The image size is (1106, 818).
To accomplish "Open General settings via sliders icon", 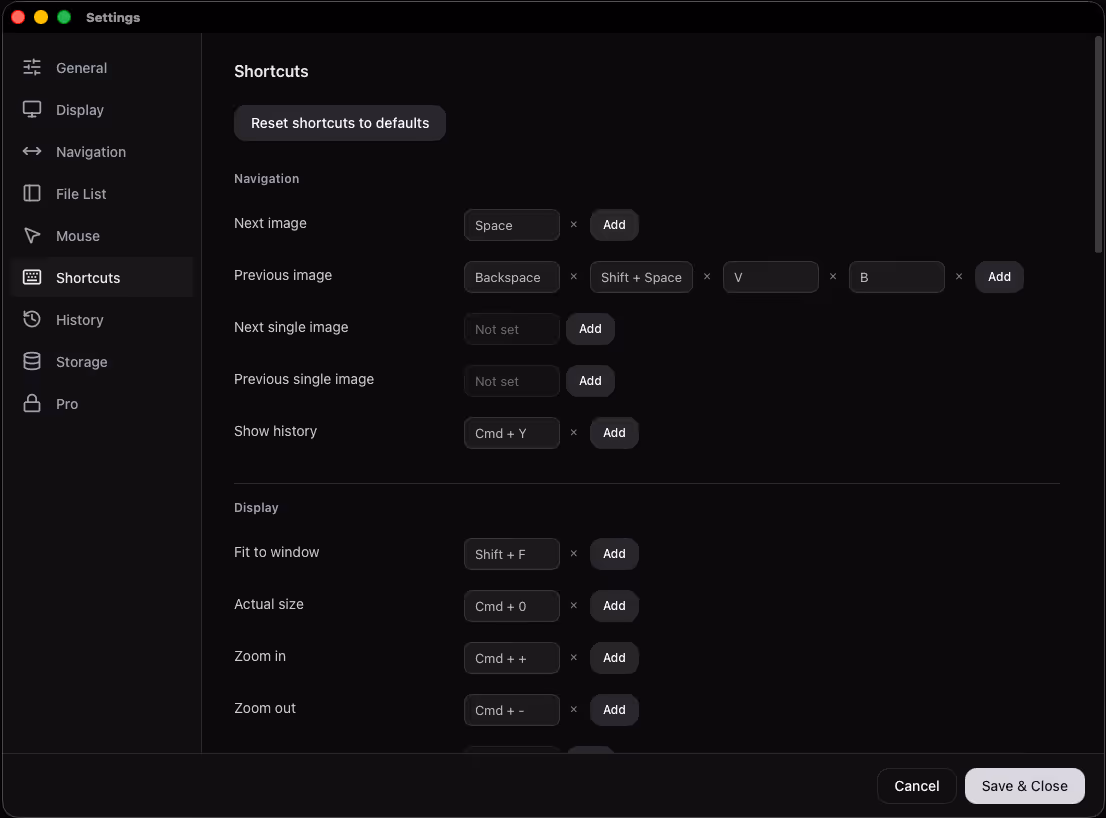I will point(32,68).
